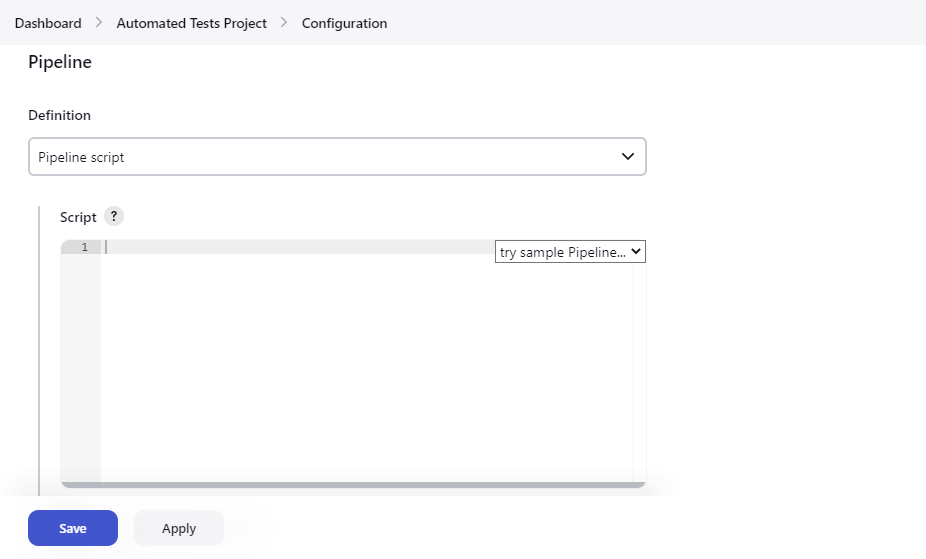Open the try sample Pipeline dropdown

[x=563, y=252]
